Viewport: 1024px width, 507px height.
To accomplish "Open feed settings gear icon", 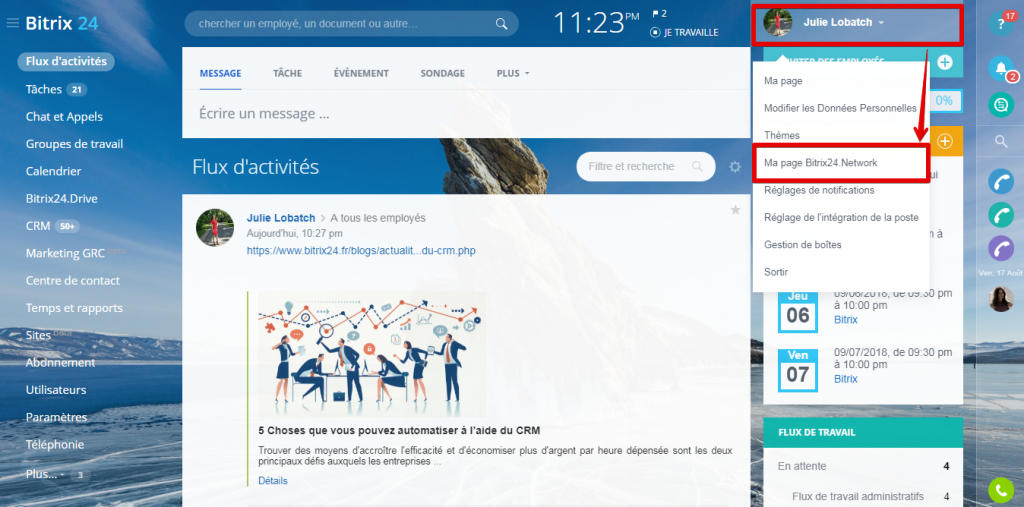I will [735, 167].
